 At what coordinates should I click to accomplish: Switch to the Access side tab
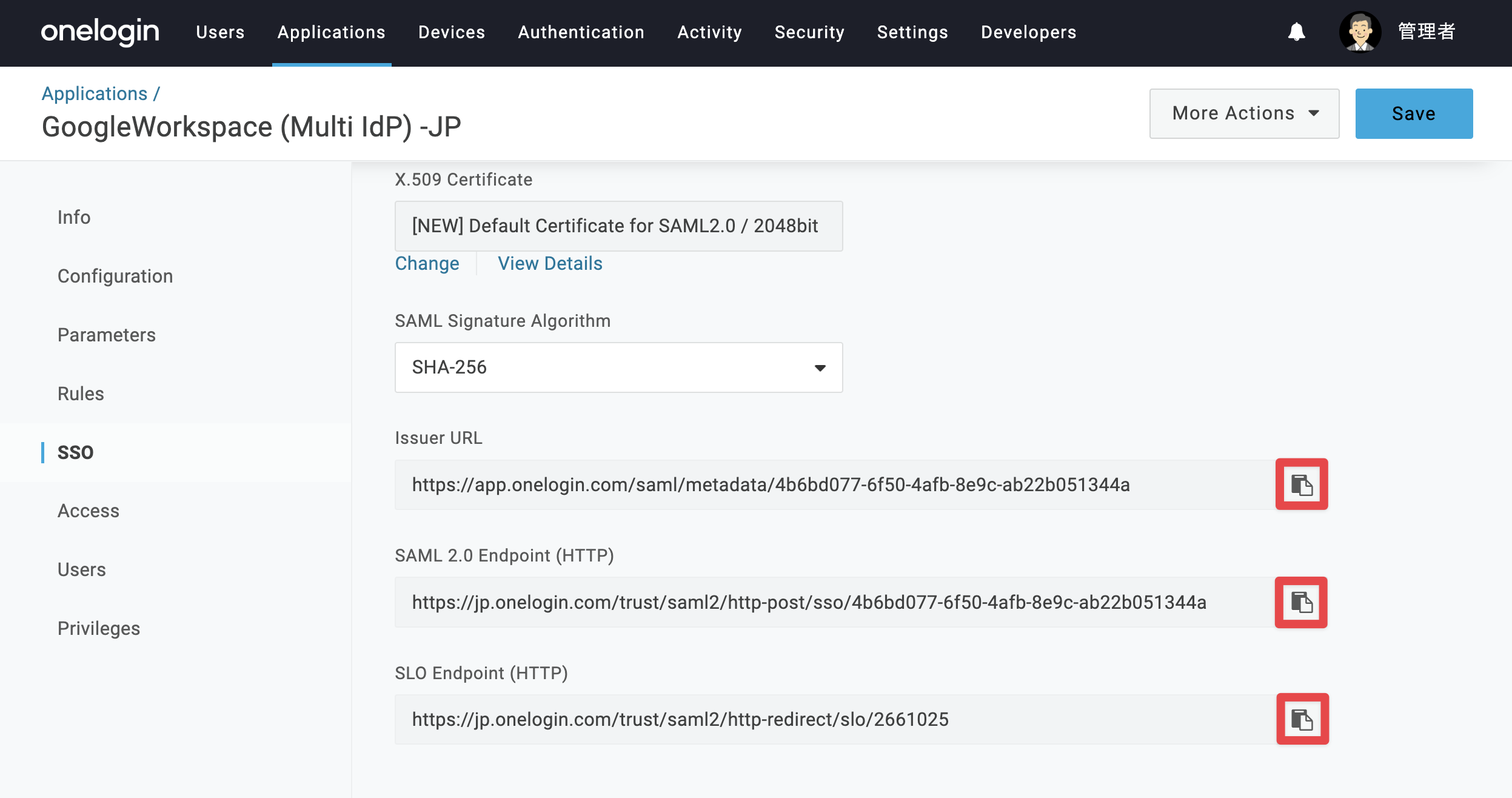coord(89,511)
